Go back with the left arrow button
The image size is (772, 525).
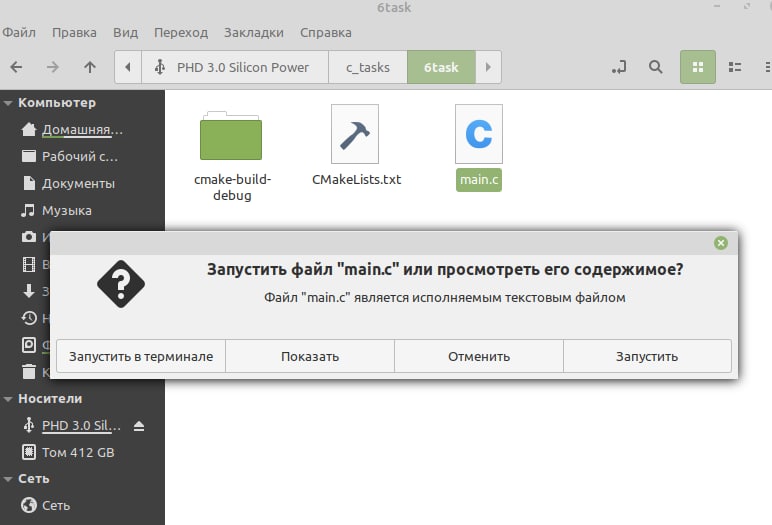(16, 67)
